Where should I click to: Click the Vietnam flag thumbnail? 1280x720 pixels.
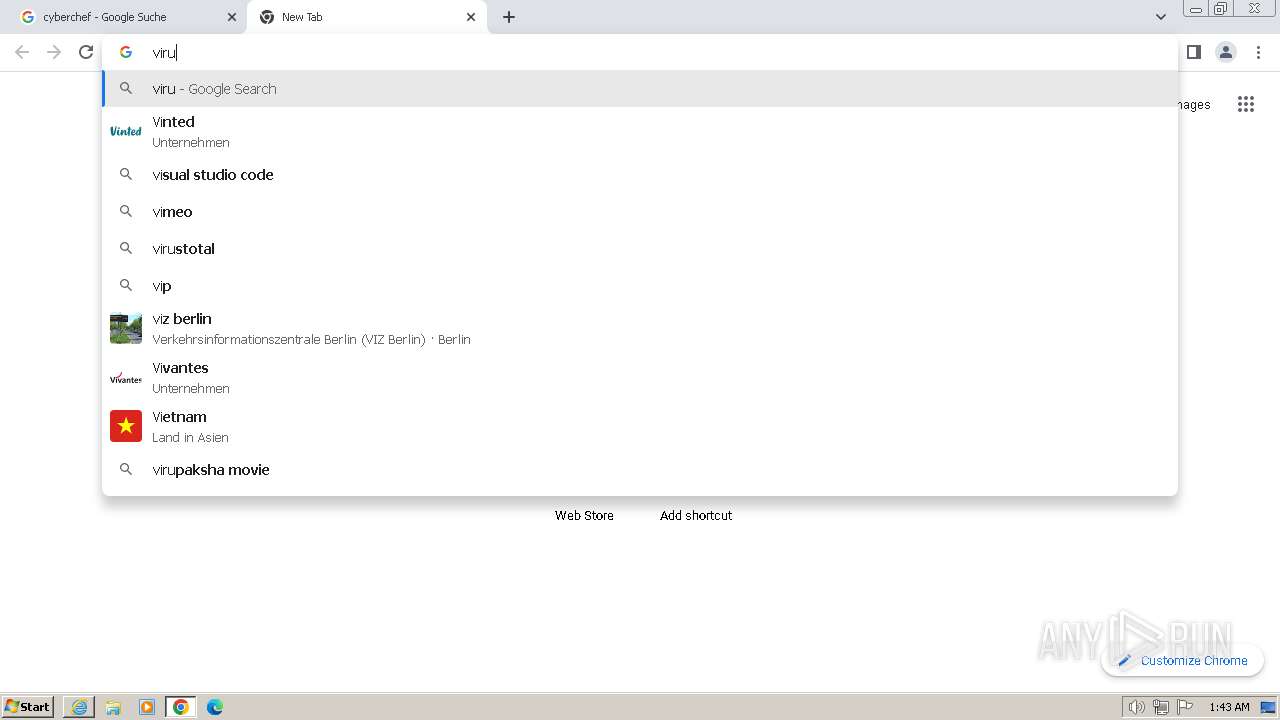(x=126, y=426)
